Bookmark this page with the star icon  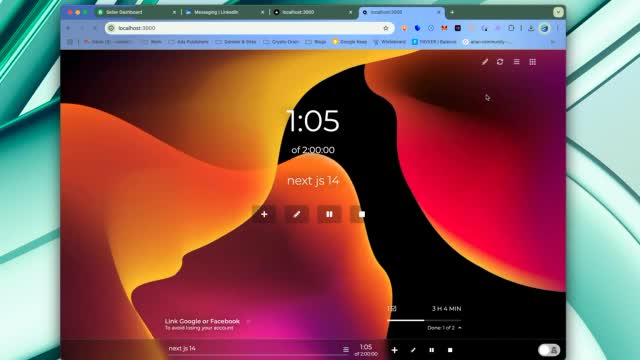coord(386,28)
